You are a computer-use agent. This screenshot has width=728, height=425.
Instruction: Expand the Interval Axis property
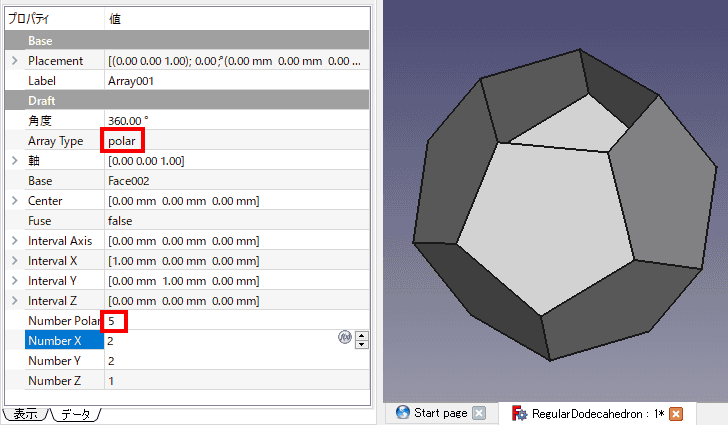tap(14, 241)
